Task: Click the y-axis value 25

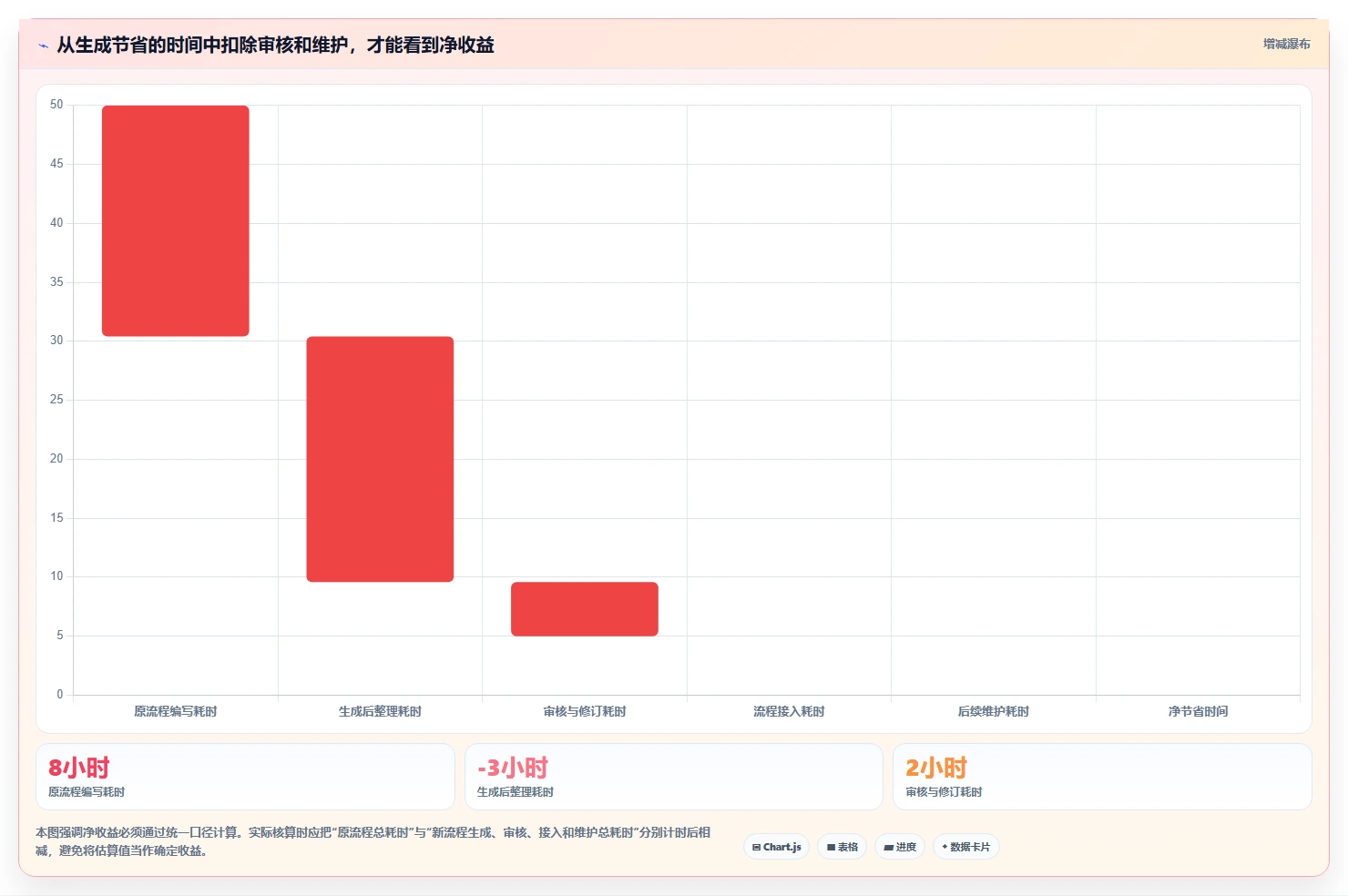Action: pos(56,400)
